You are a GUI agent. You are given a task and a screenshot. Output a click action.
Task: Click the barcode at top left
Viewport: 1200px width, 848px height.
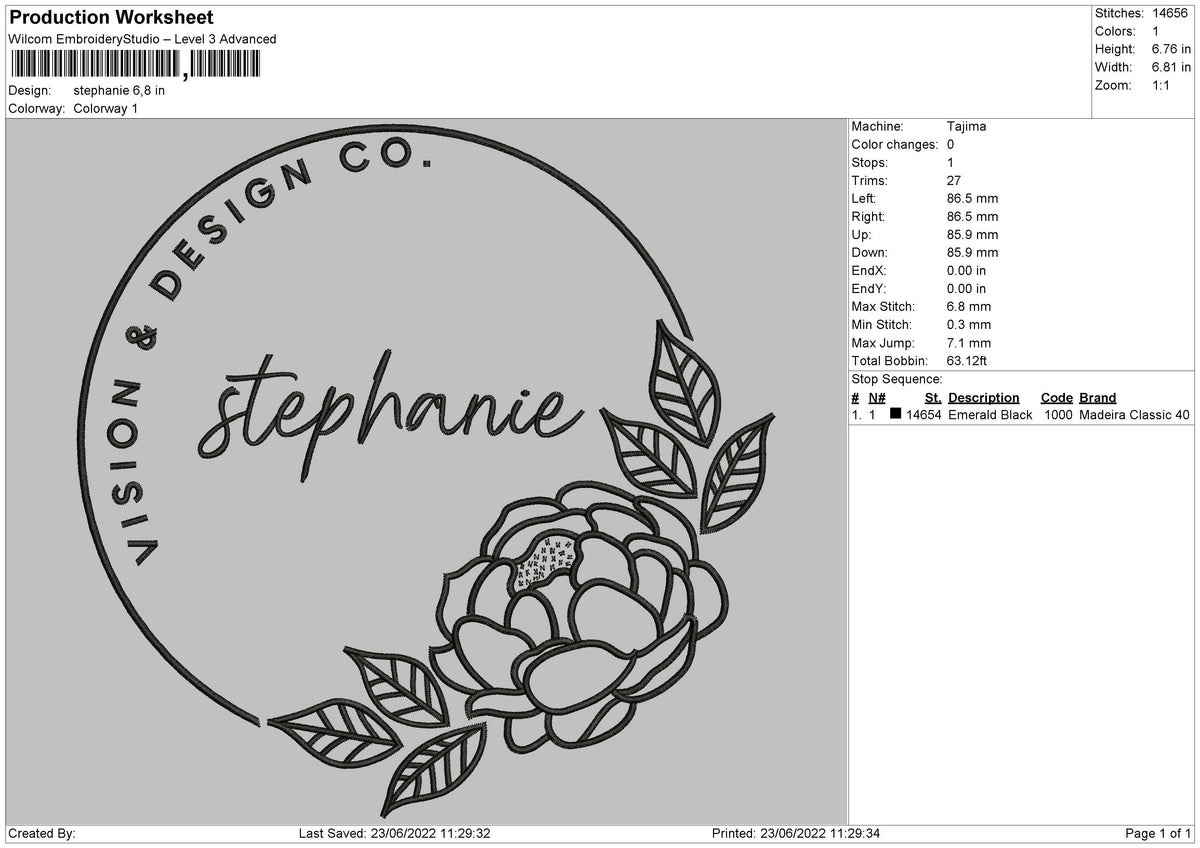point(135,65)
